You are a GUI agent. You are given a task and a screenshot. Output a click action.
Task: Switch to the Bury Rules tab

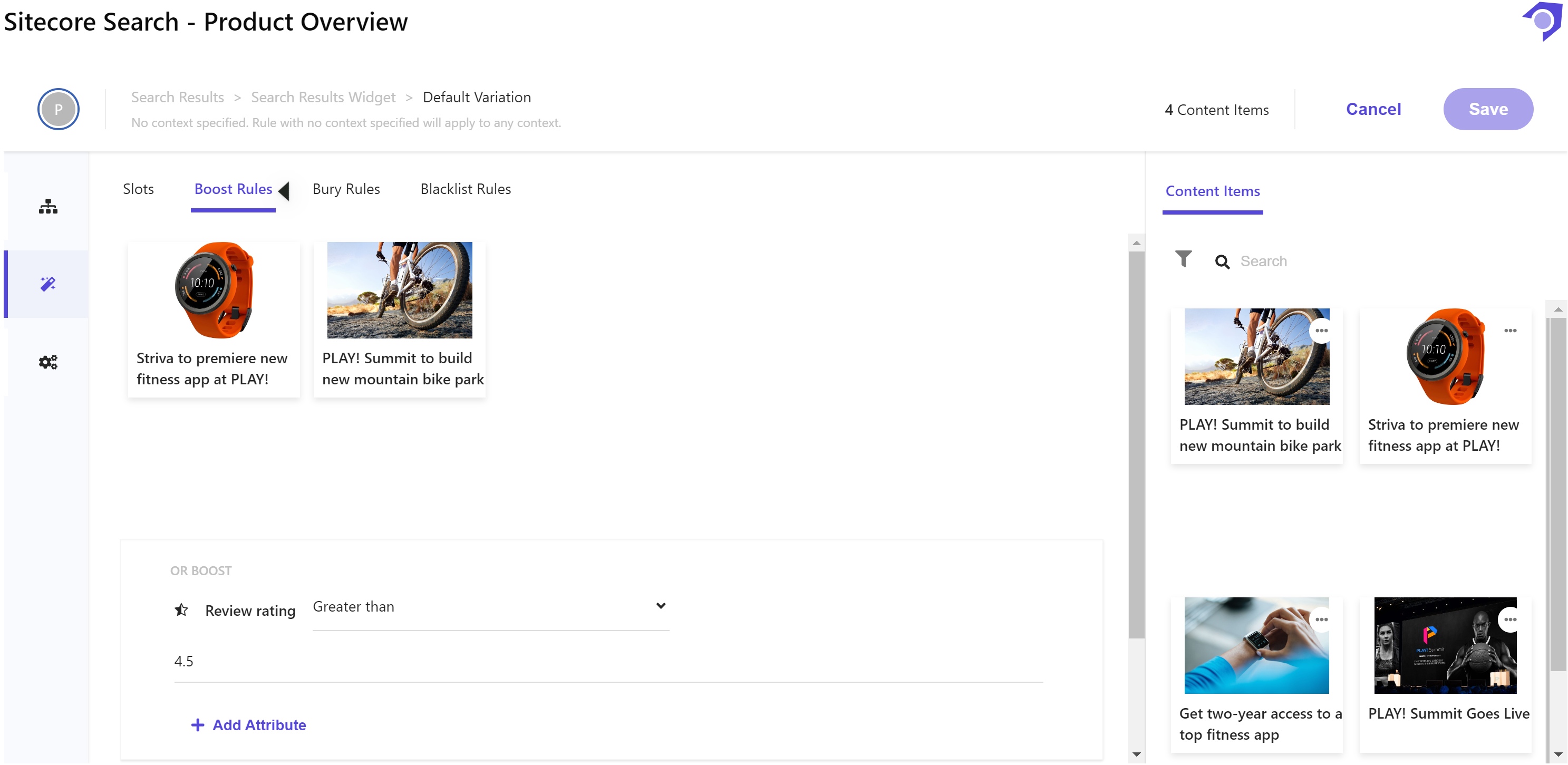pyautogui.click(x=346, y=189)
